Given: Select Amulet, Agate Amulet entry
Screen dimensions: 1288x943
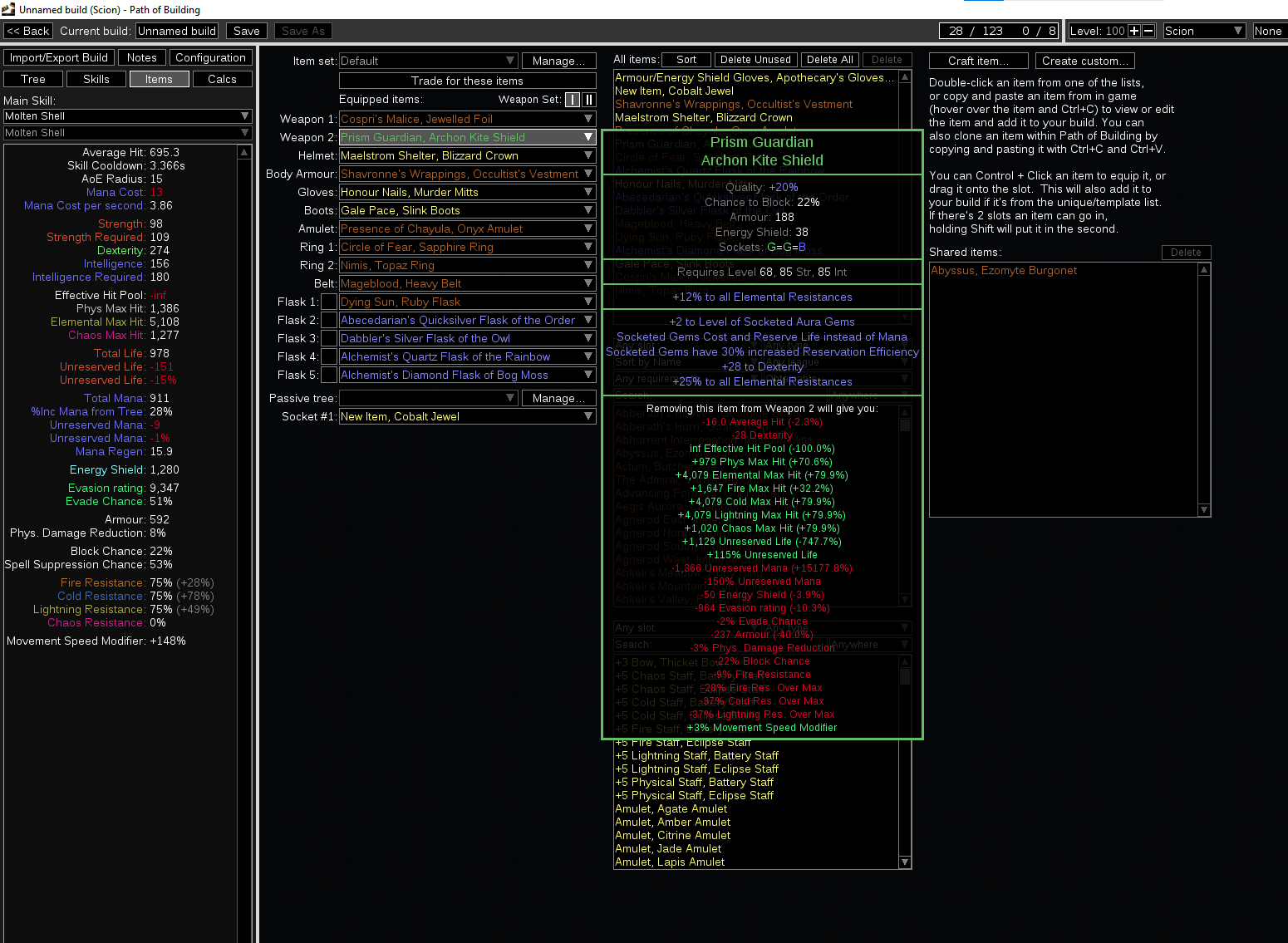Looking at the screenshot, I should coord(756,808).
